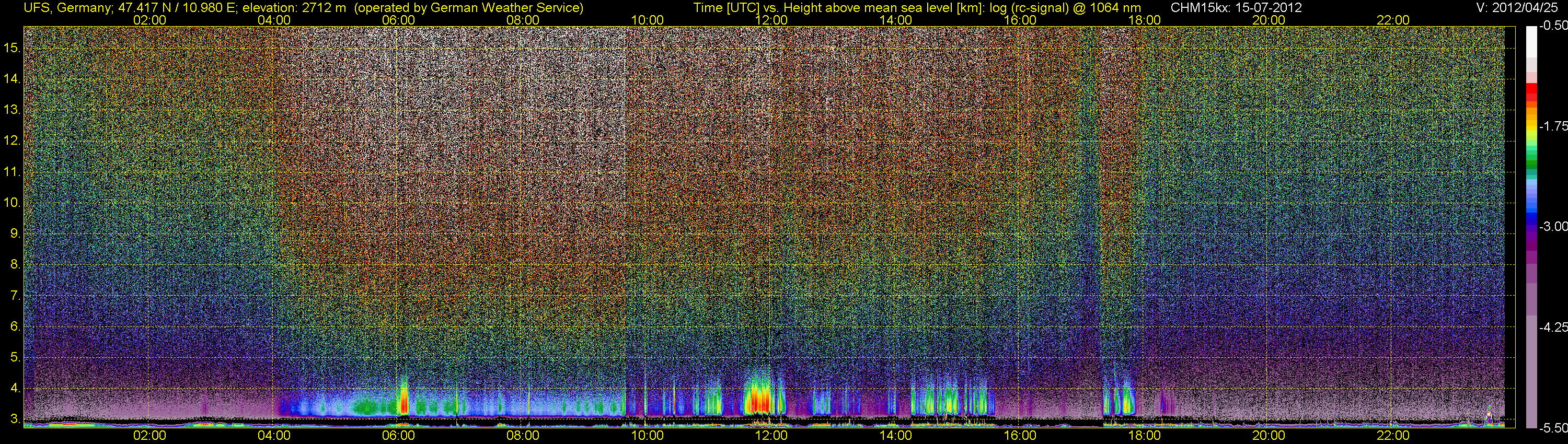Click the '02:00' label on the top time axis
This screenshot has width=1568, height=444.
click(x=149, y=20)
